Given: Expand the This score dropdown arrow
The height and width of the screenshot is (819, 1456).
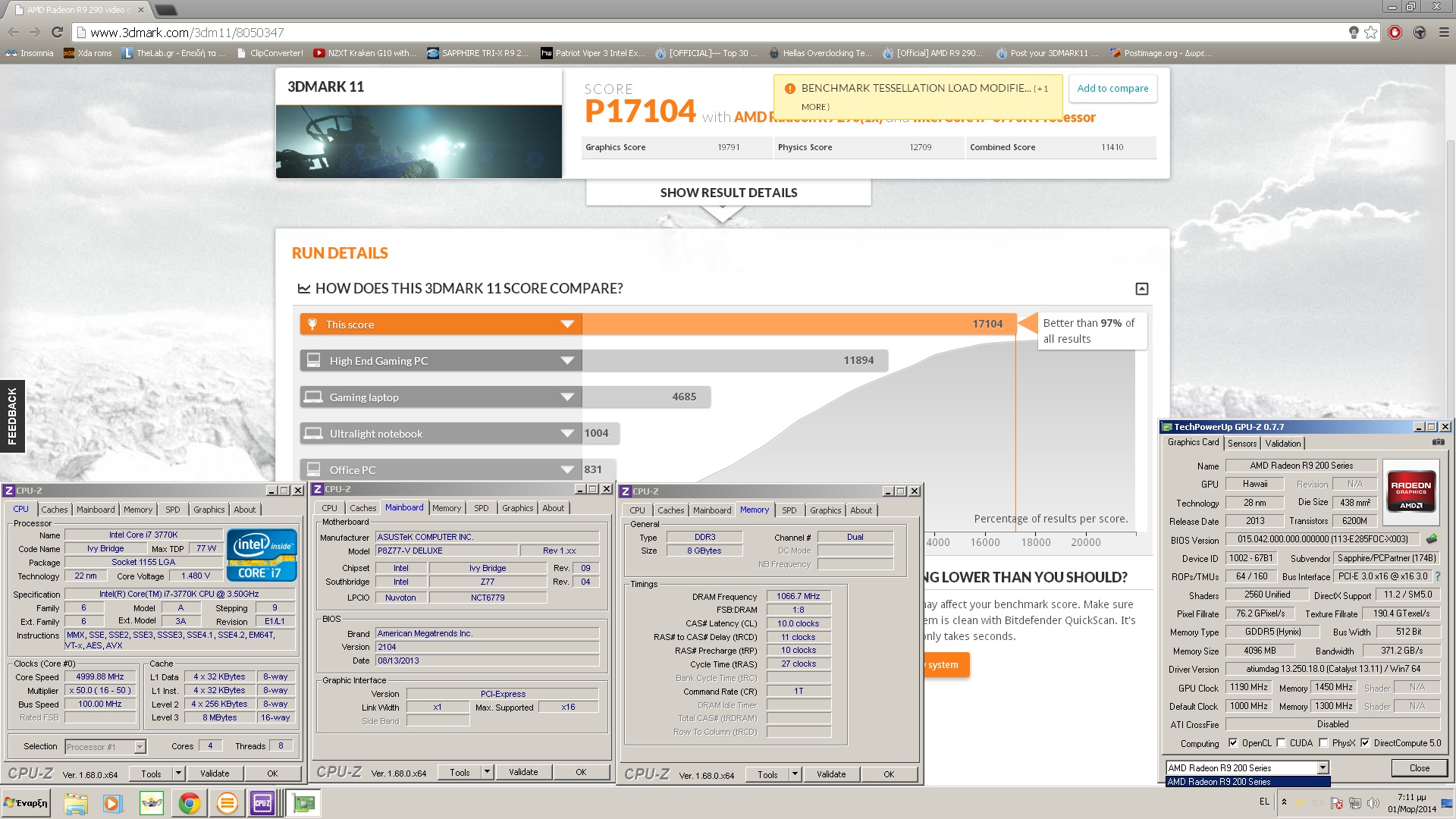Looking at the screenshot, I should [566, 325].
